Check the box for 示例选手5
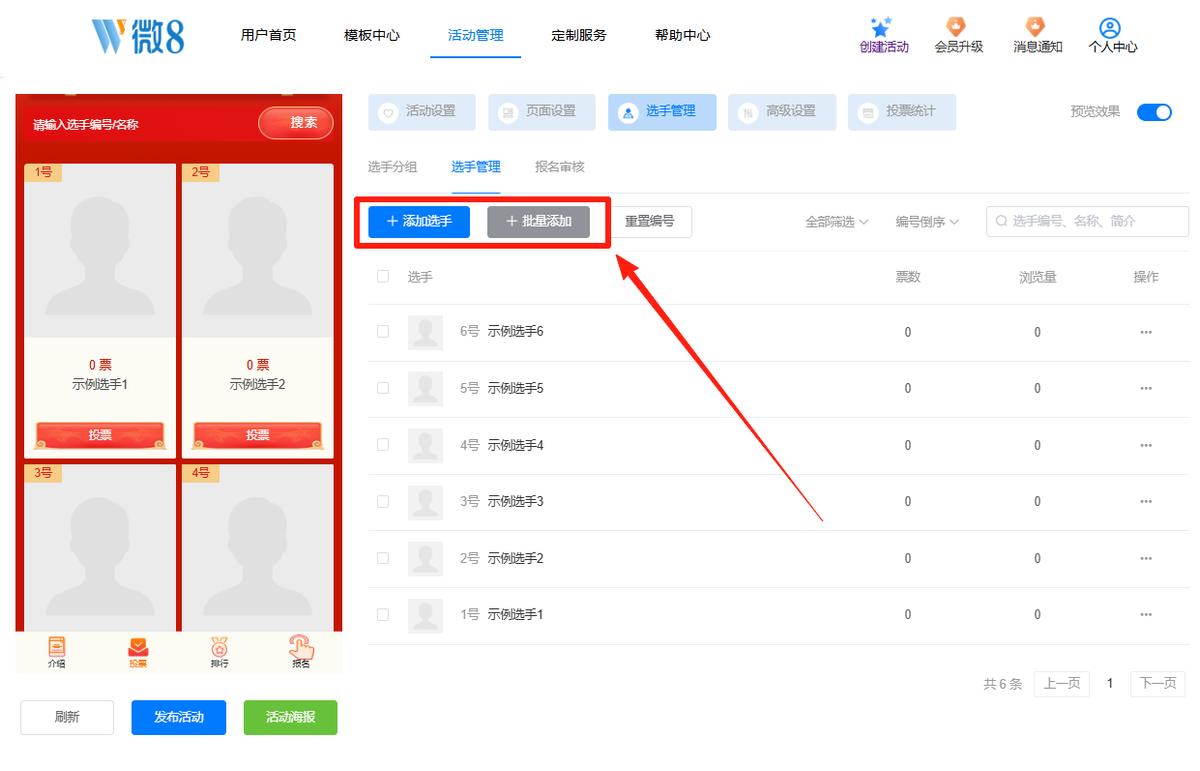Image resolution: width=1200 pixels, height=771 pixels. (x=383, y=388)
